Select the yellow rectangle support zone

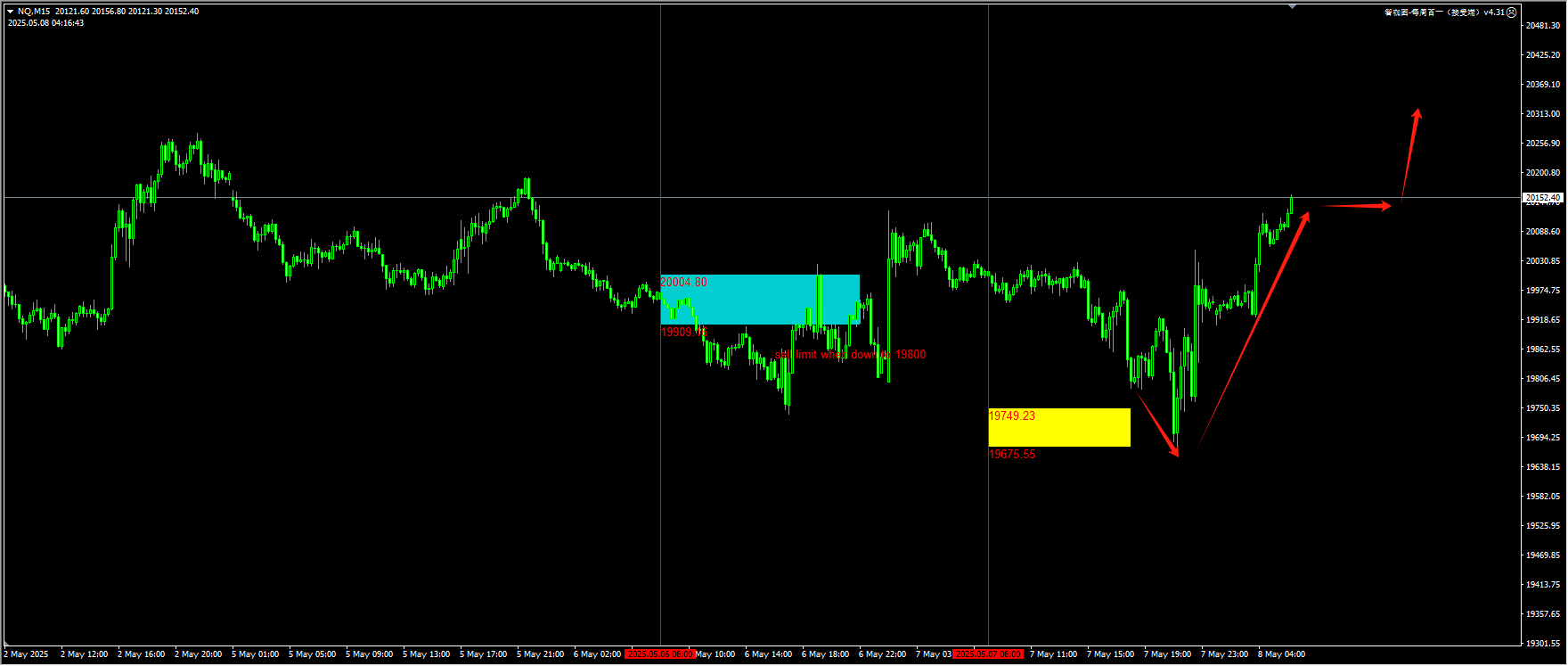(x=1058, y=428)
